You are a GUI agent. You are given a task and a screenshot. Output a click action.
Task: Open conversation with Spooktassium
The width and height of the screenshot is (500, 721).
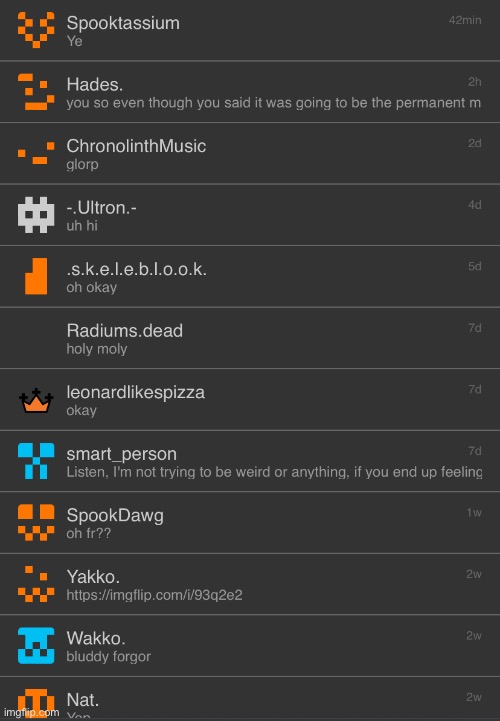click(250, 30)
